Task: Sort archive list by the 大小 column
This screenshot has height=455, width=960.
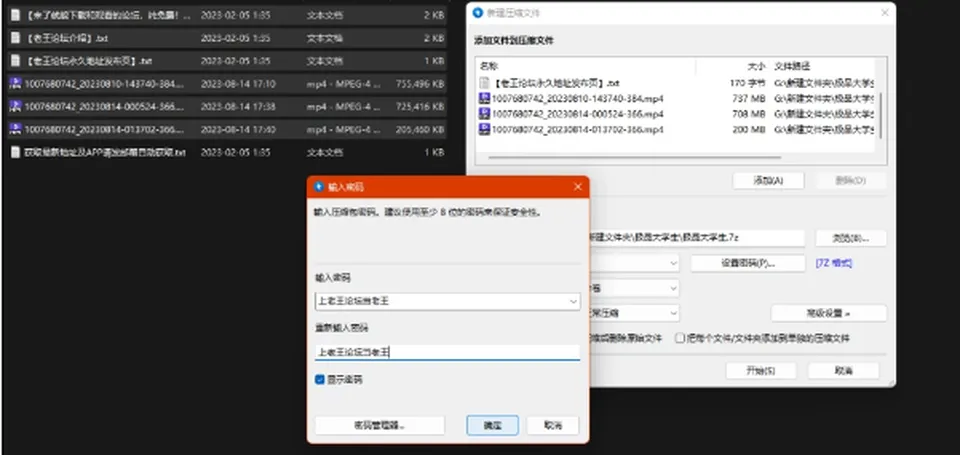Action: point(757,66)
